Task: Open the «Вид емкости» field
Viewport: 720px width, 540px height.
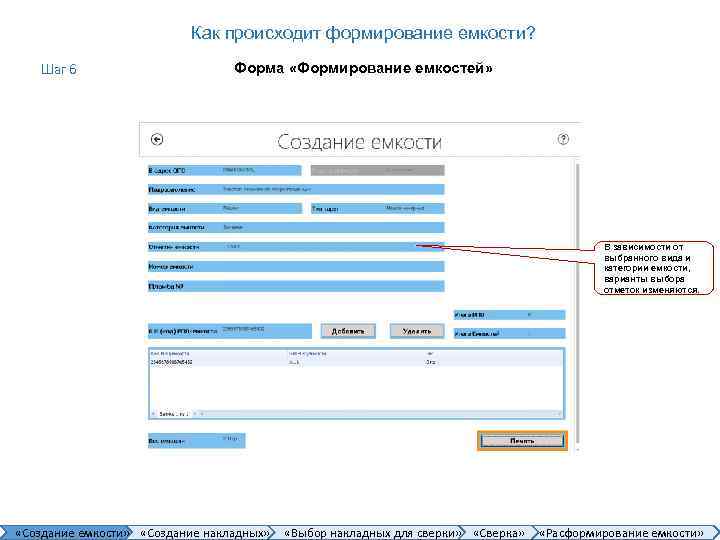Action: pyautogui.click(x=225, y=208)
